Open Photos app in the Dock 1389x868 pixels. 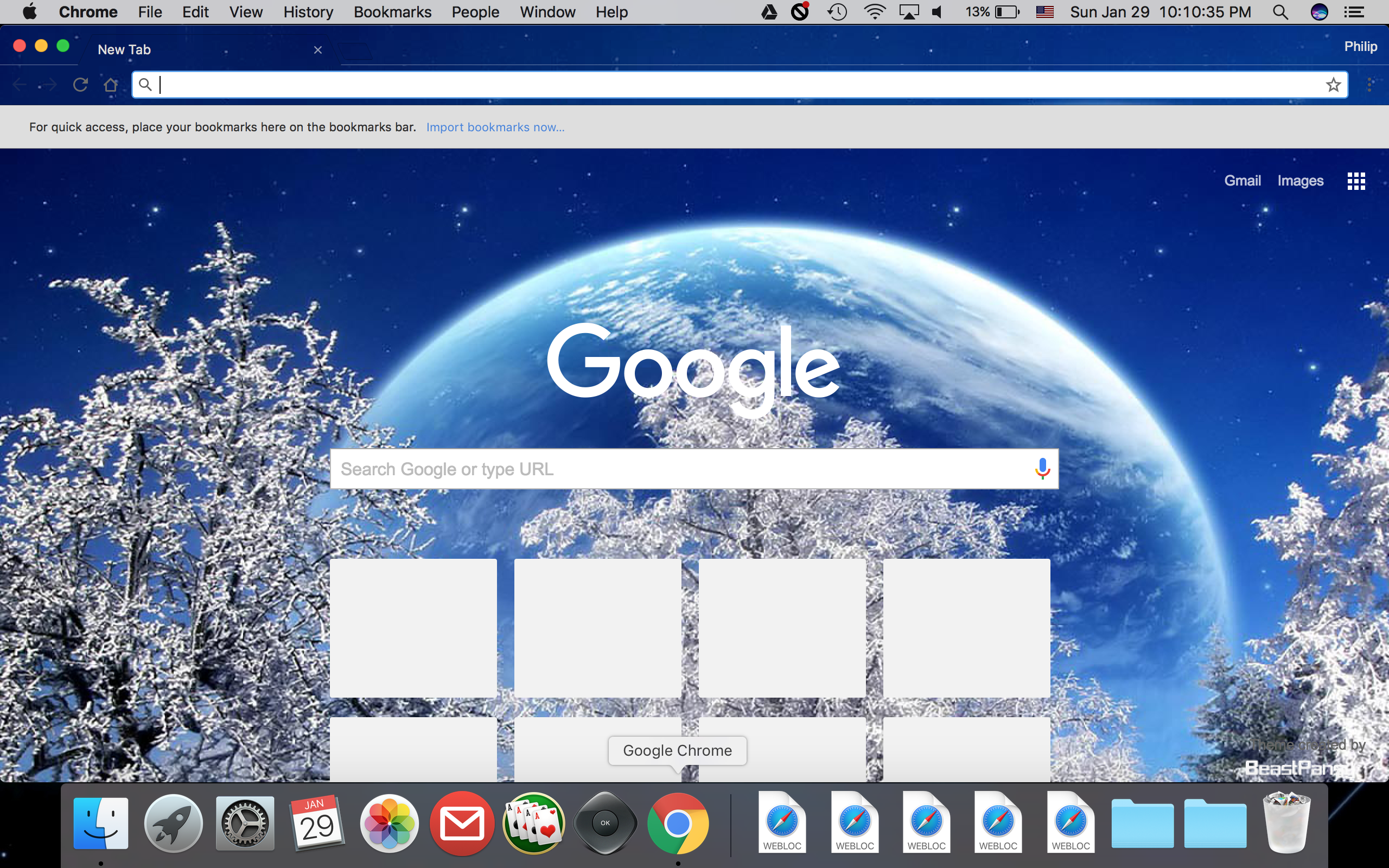point(389,823)
